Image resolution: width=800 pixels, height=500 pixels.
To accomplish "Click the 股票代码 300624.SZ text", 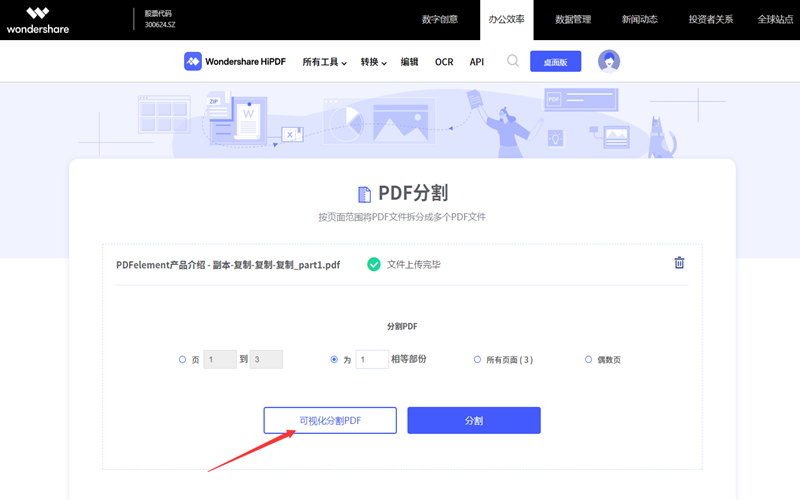I will pyautogui.click(x=160, y=19).
